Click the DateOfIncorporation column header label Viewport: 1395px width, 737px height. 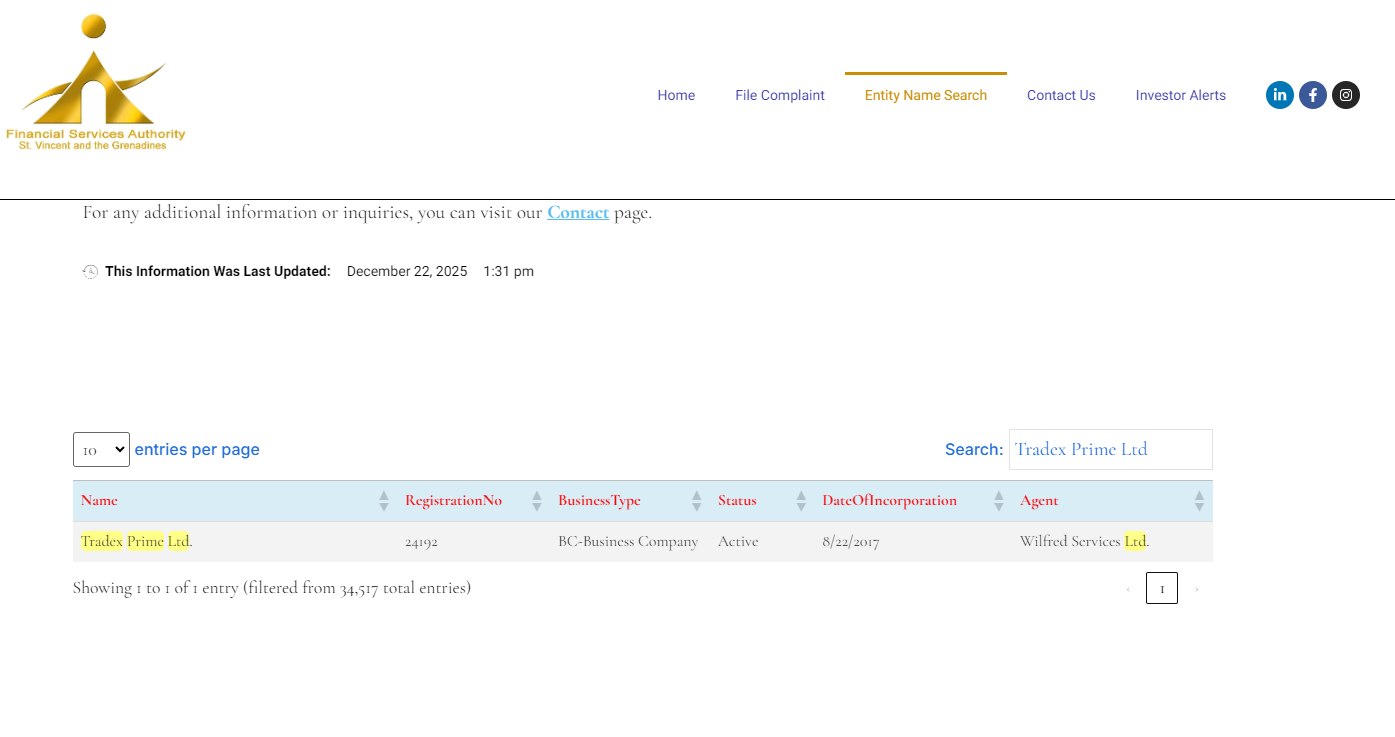click(889, 500)
